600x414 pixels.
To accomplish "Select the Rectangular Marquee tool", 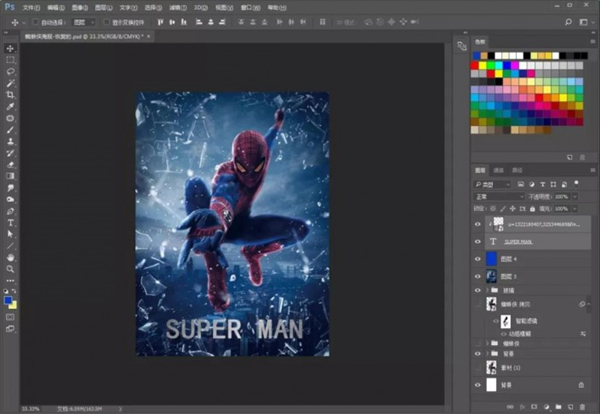I will pos(11,59).
